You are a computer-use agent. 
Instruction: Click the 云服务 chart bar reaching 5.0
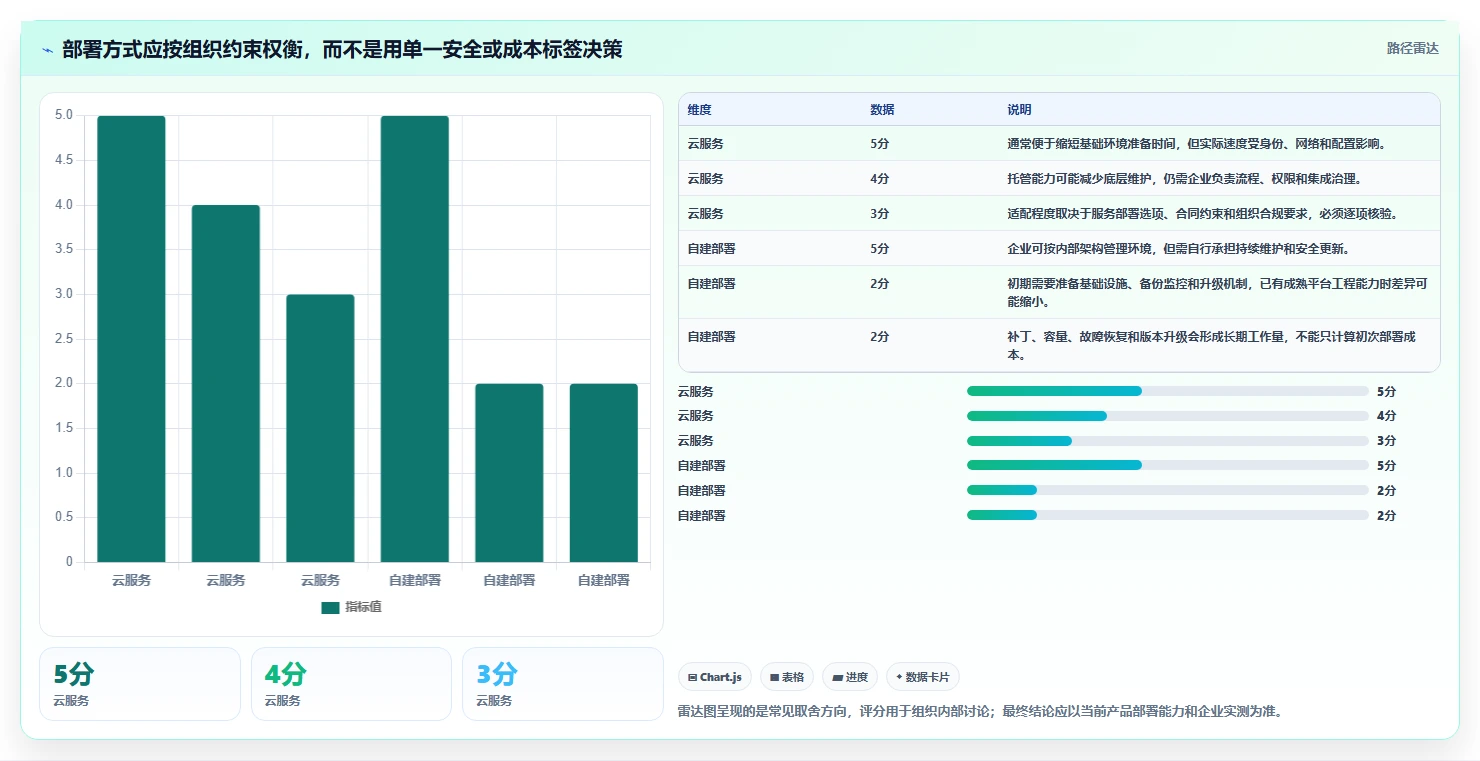131,339
